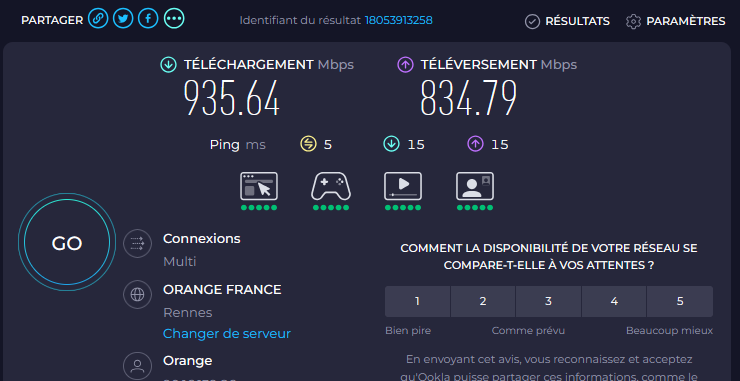Click the download arrow icon beside TÉLÉCHARGEMENT
The height and width of the screenshot is (381, 740).
point(168,65)
